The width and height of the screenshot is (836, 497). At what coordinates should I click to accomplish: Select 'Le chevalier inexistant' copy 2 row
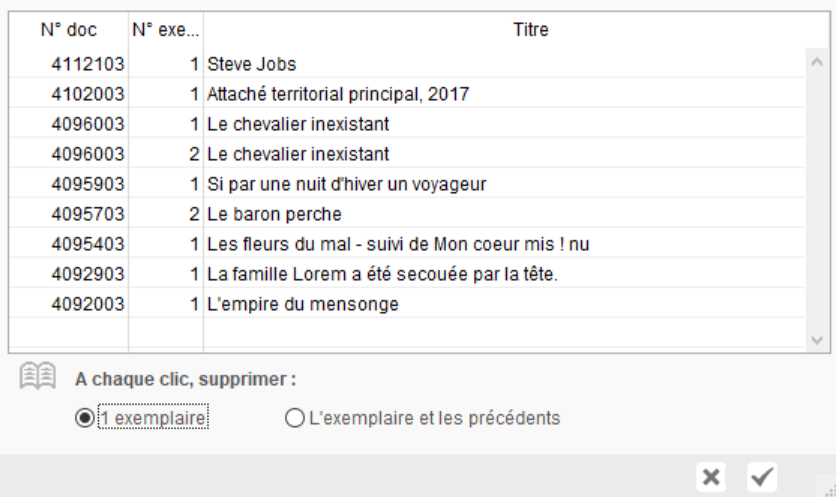[x=407, y=154]
